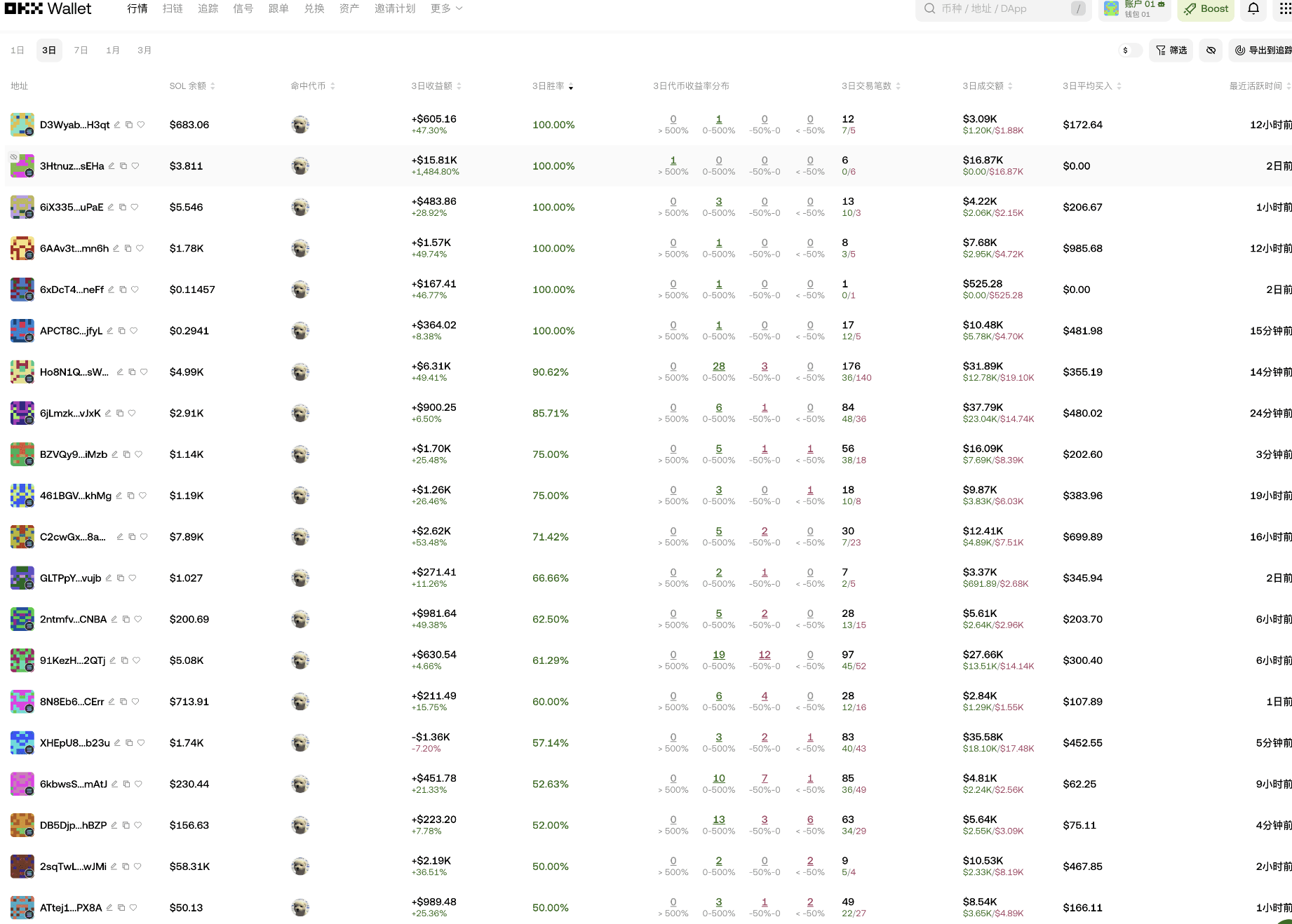Viewport: 1292px width, 924px height.
Task: Open the hit token in Ho8N1Q row
Action: click(x=300, y=372)
